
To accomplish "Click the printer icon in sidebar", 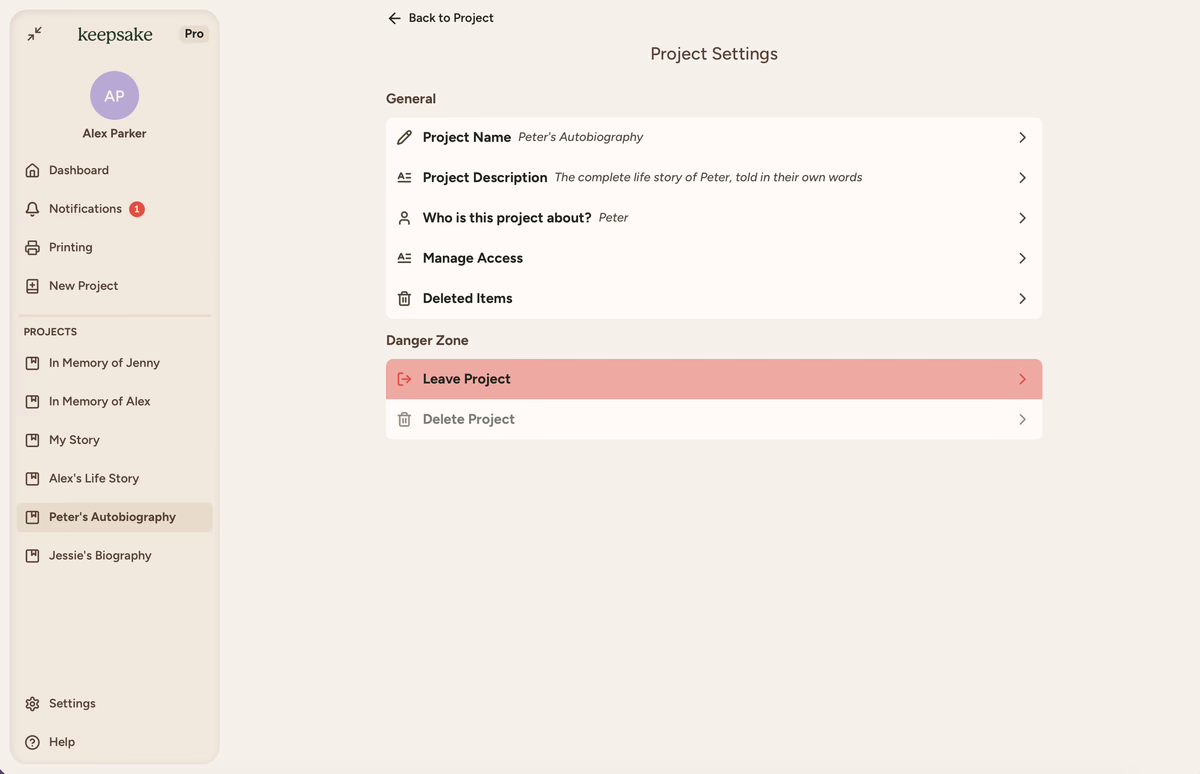I will tap(32, 248).
